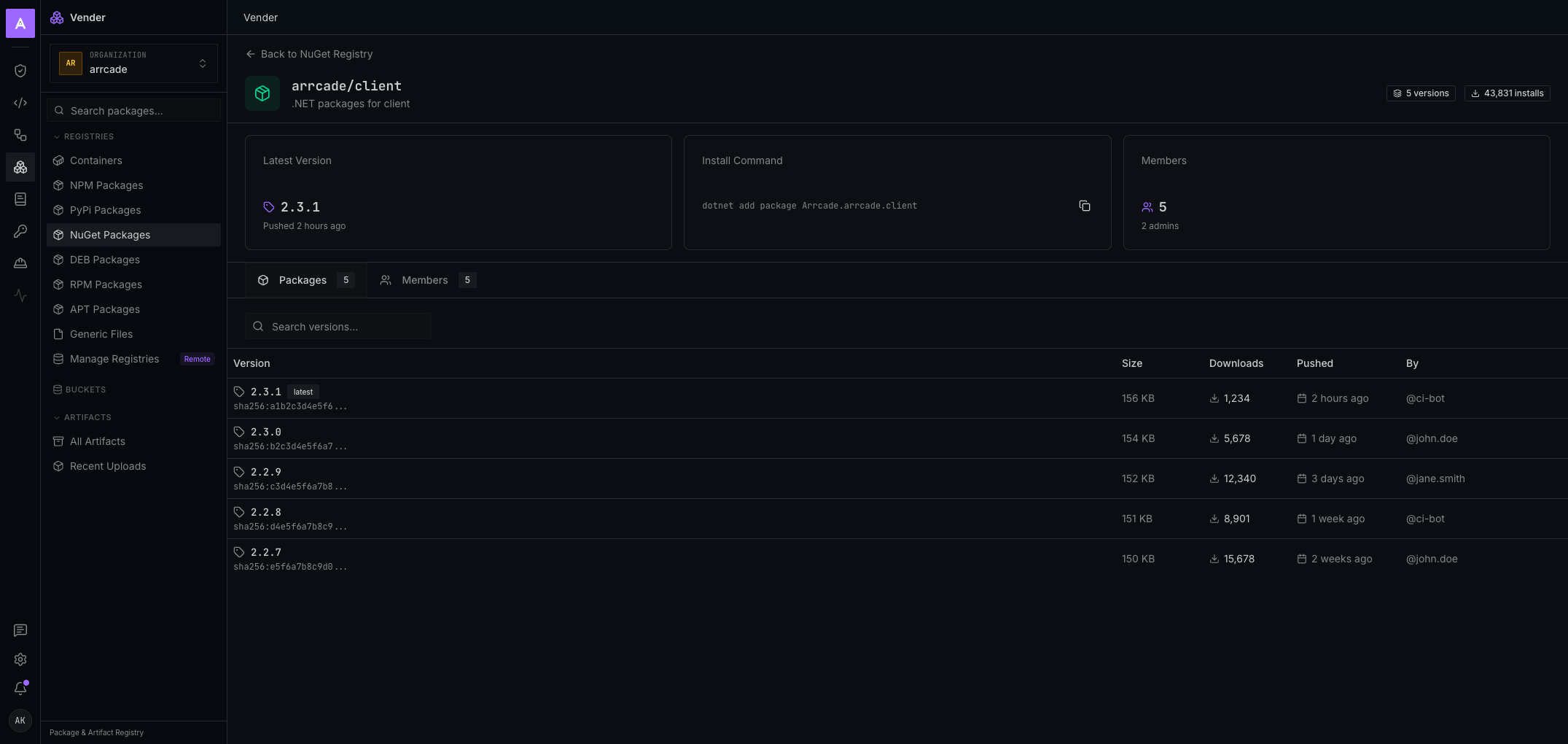Screen dimensions: 1568x744
Task: Open the activity pulse icon in left rail
Action: point(20,295)
